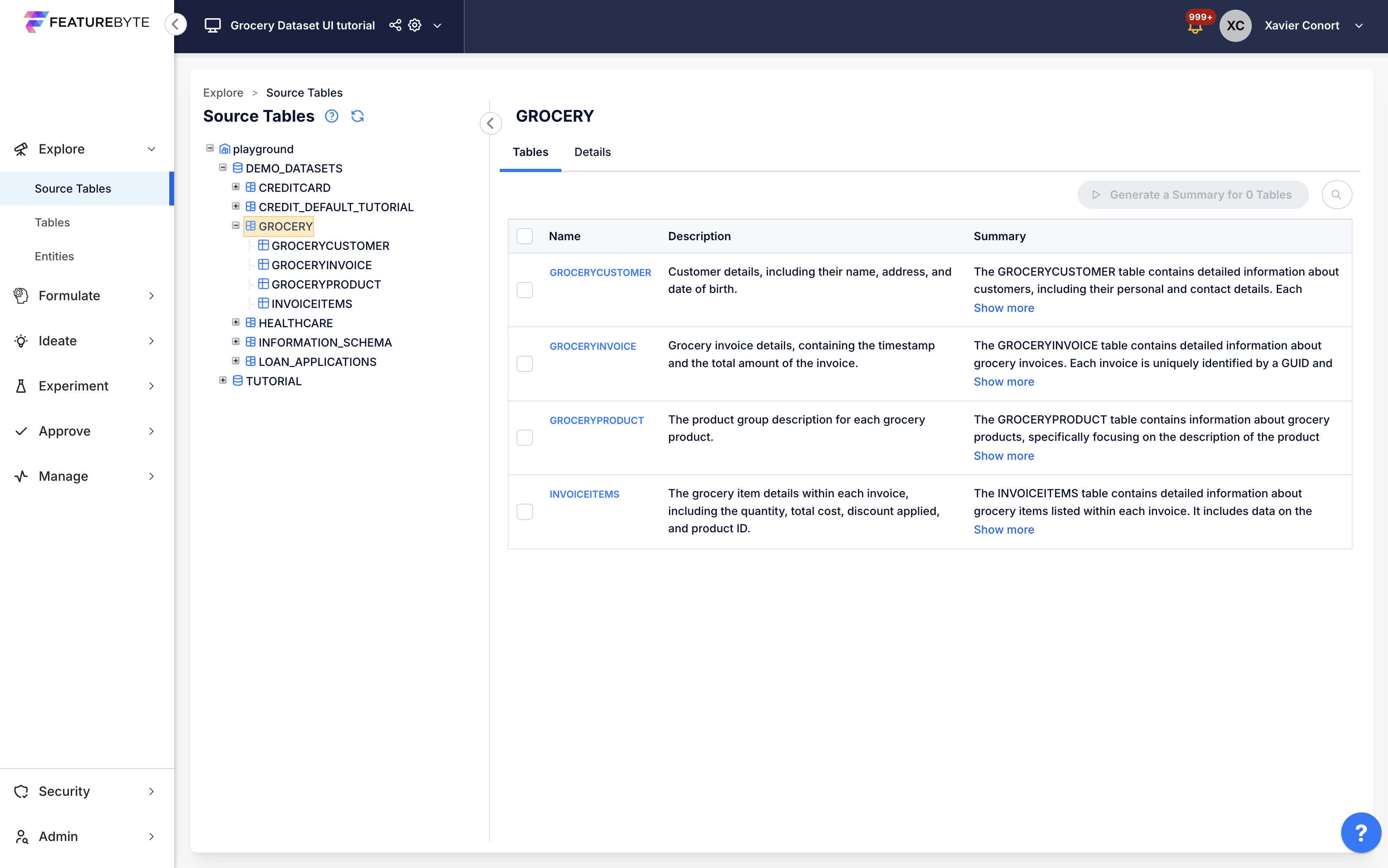Click the Approve checkmark icon

coord(21,431)
